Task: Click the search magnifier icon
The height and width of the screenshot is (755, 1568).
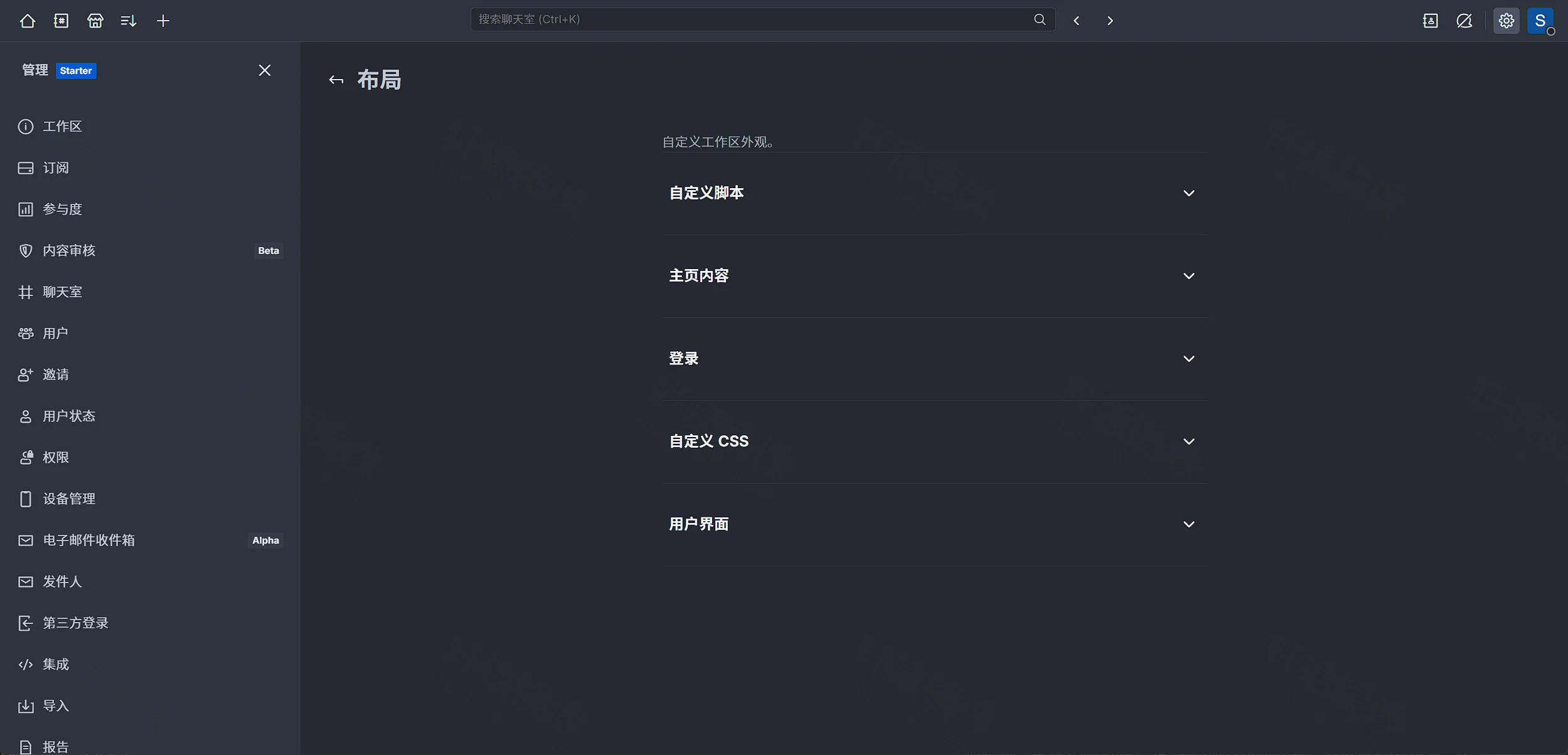Action: pyautogui.click(x=1040, y=19)
